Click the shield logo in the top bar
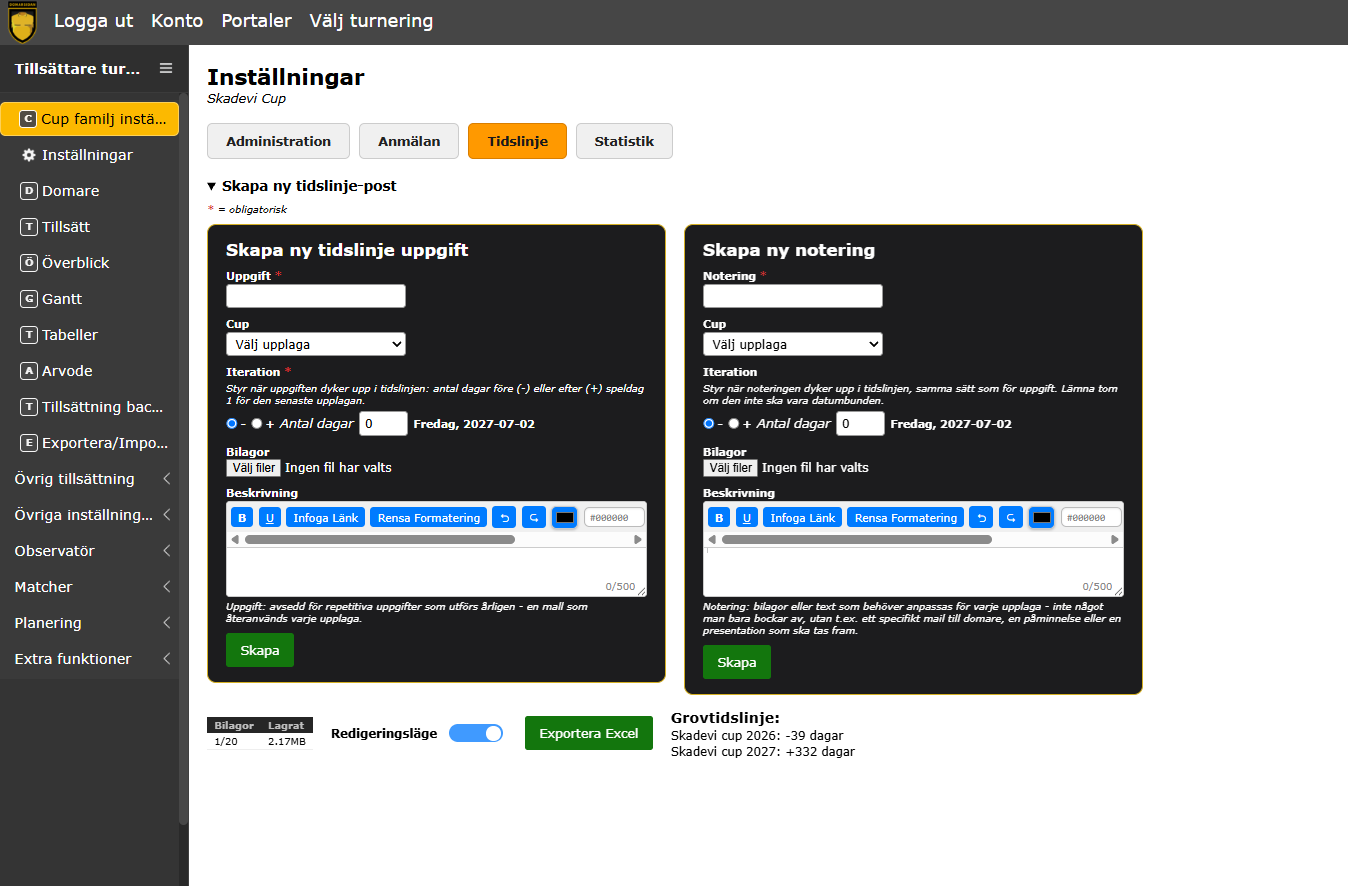Image resolution: width=1348 pixels, height=886 pixels. point(22,22)
